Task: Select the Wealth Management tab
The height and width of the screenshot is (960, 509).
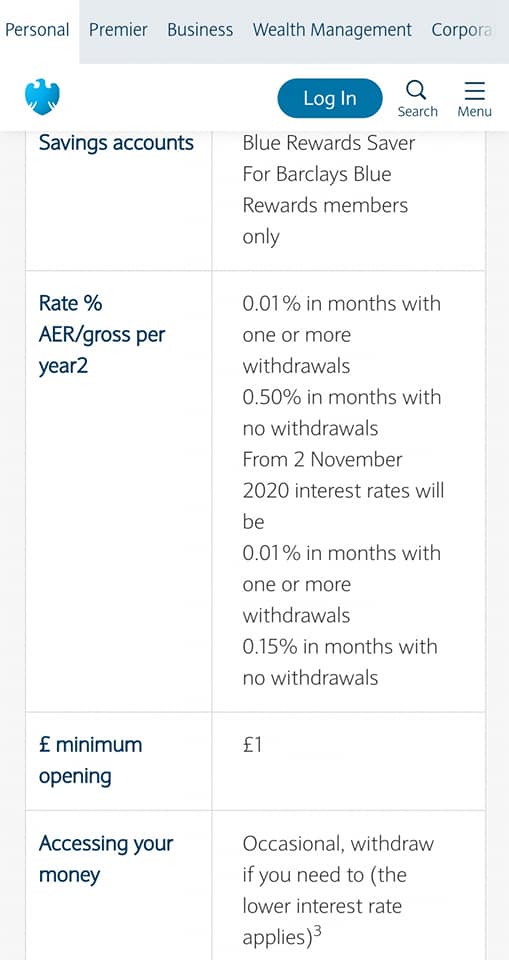Action: click(x=333, y=30)
